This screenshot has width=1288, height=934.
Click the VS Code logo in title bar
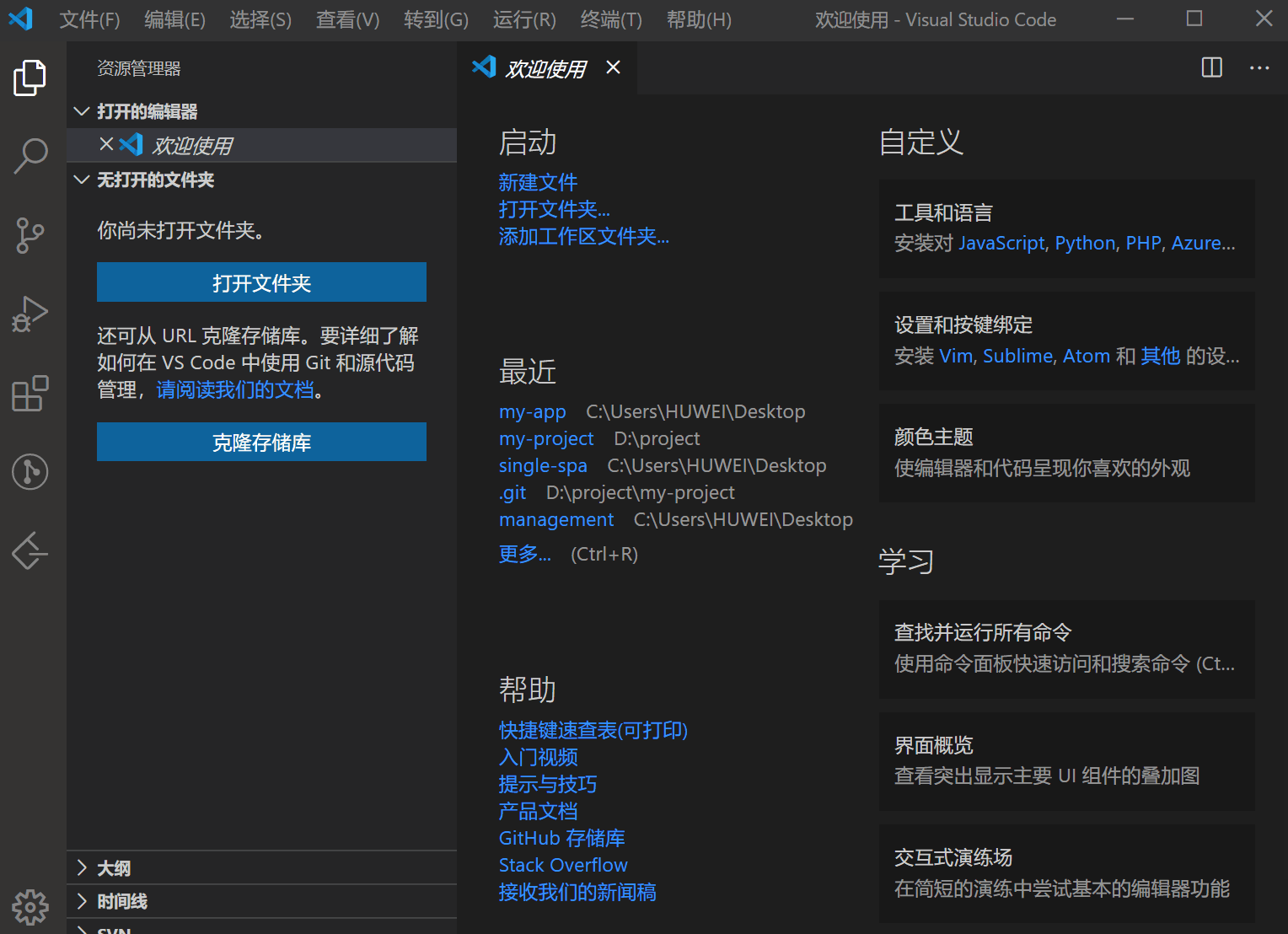[20, 19]
